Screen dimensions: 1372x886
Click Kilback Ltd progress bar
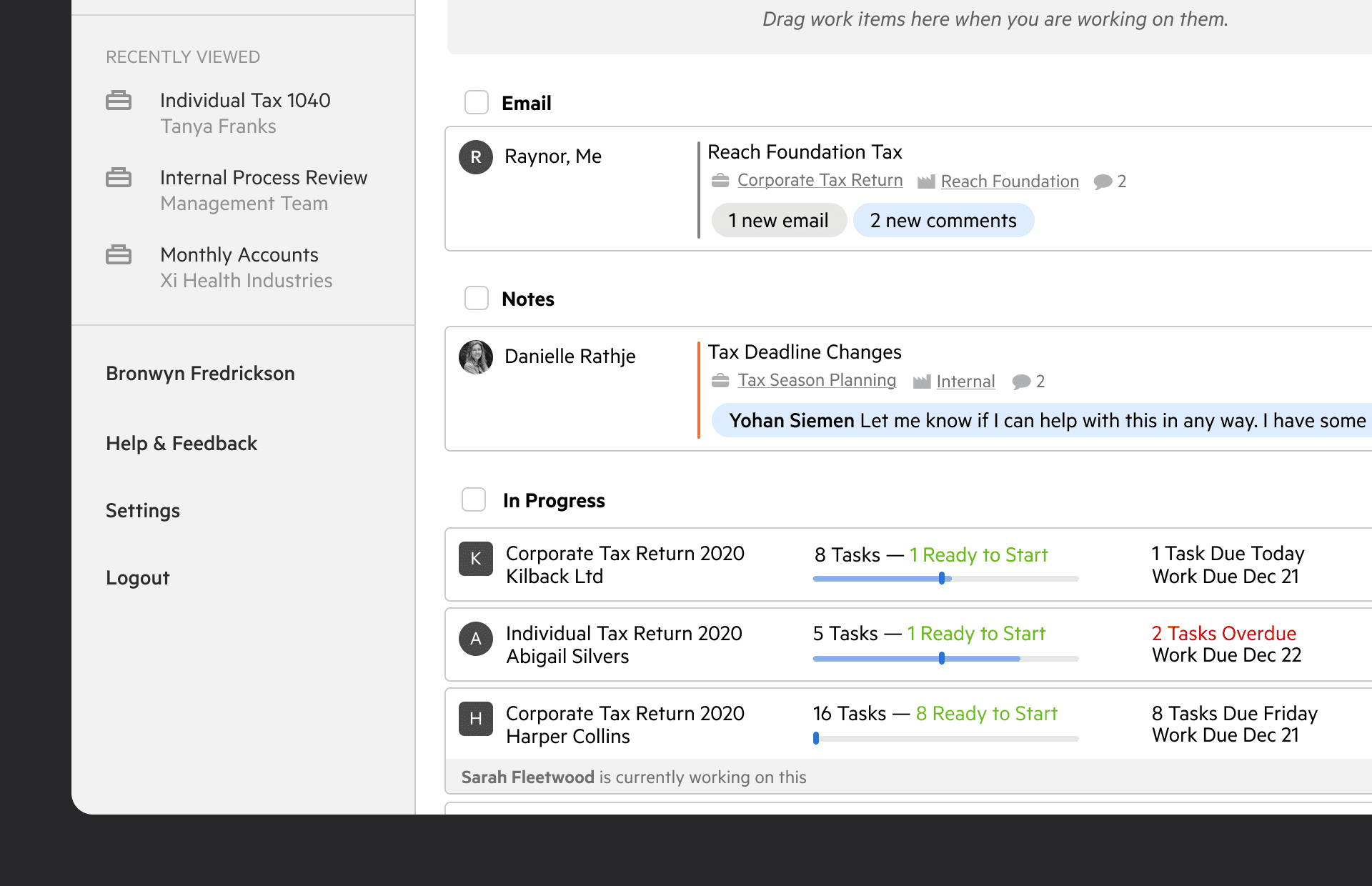tap(945, 579)
